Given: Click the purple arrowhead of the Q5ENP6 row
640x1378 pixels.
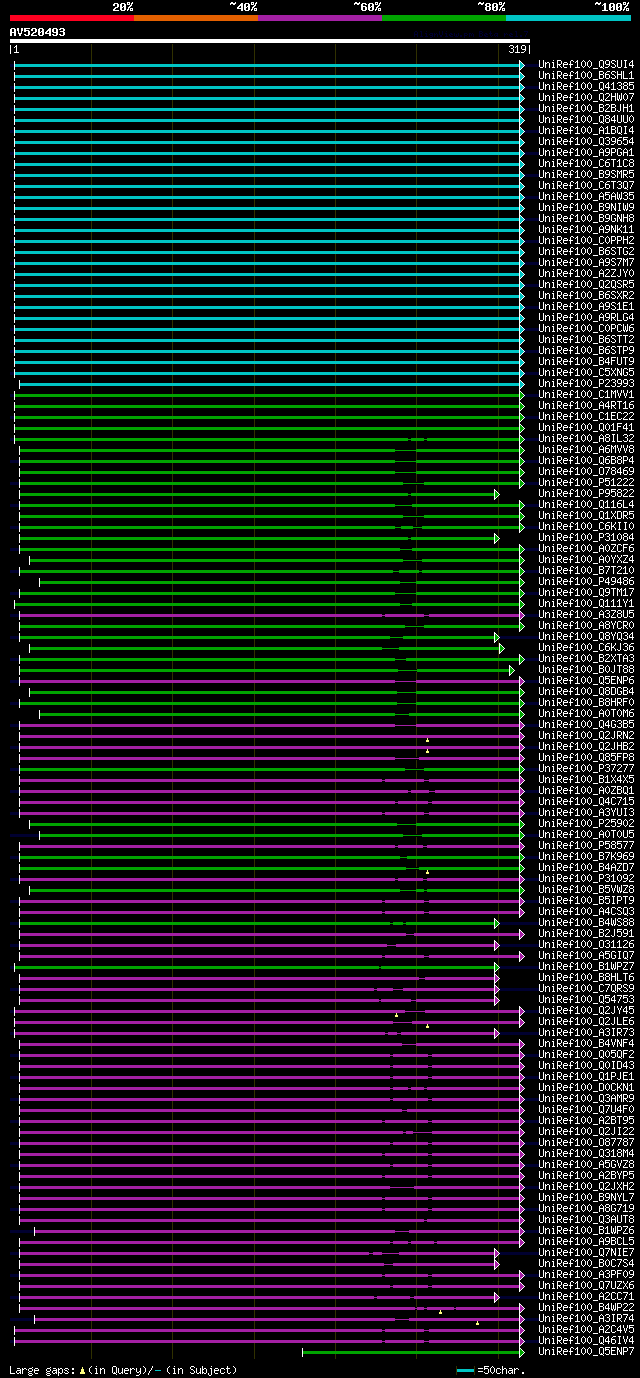Looking at the screenshot, I should coord(522,681).
